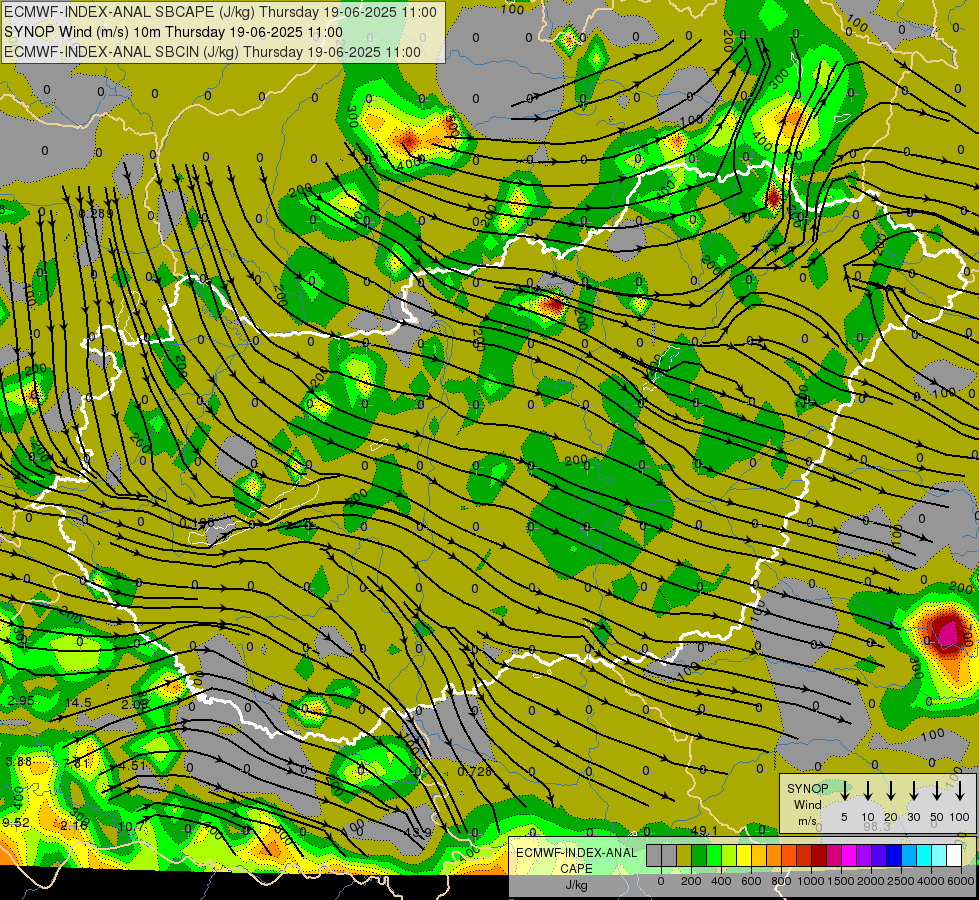Click the 10.7 value on the map

click(131, 826)
